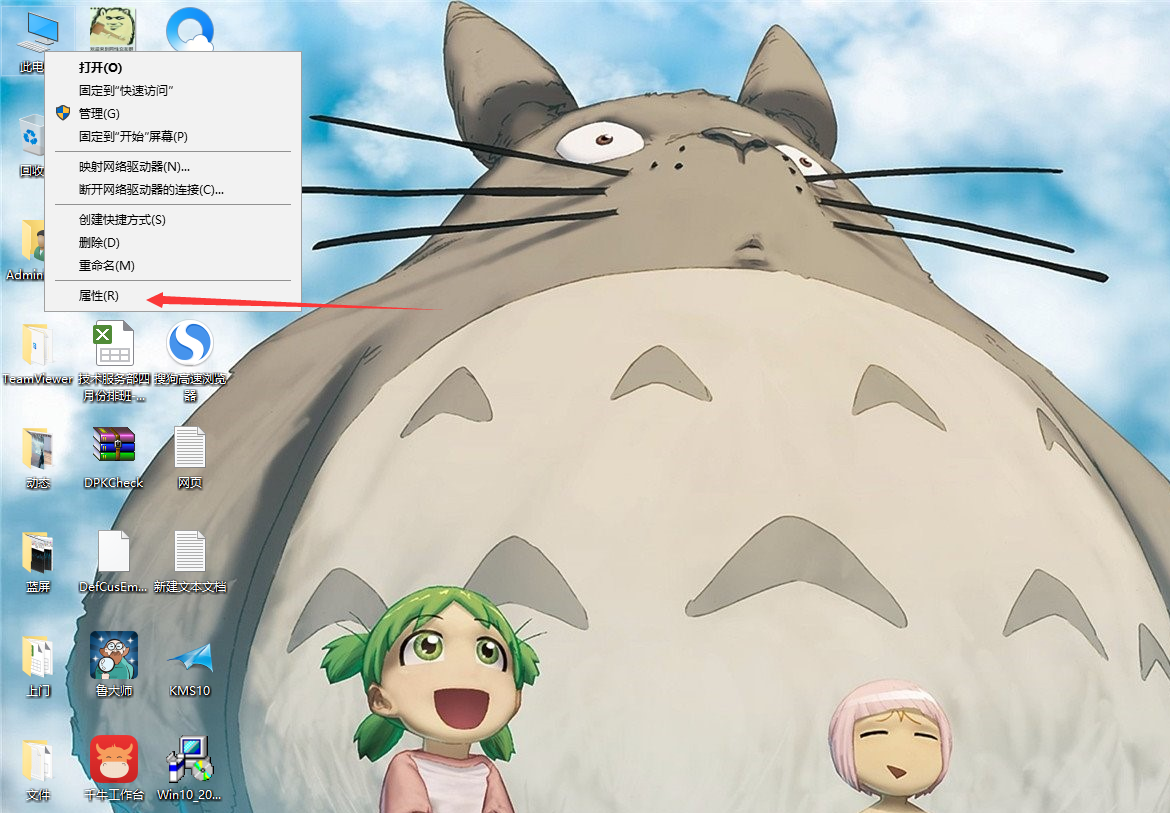The image size is (1170, 813).
Task: Select the 新建文本文档 file icon
Action: [x=190, y=552]
